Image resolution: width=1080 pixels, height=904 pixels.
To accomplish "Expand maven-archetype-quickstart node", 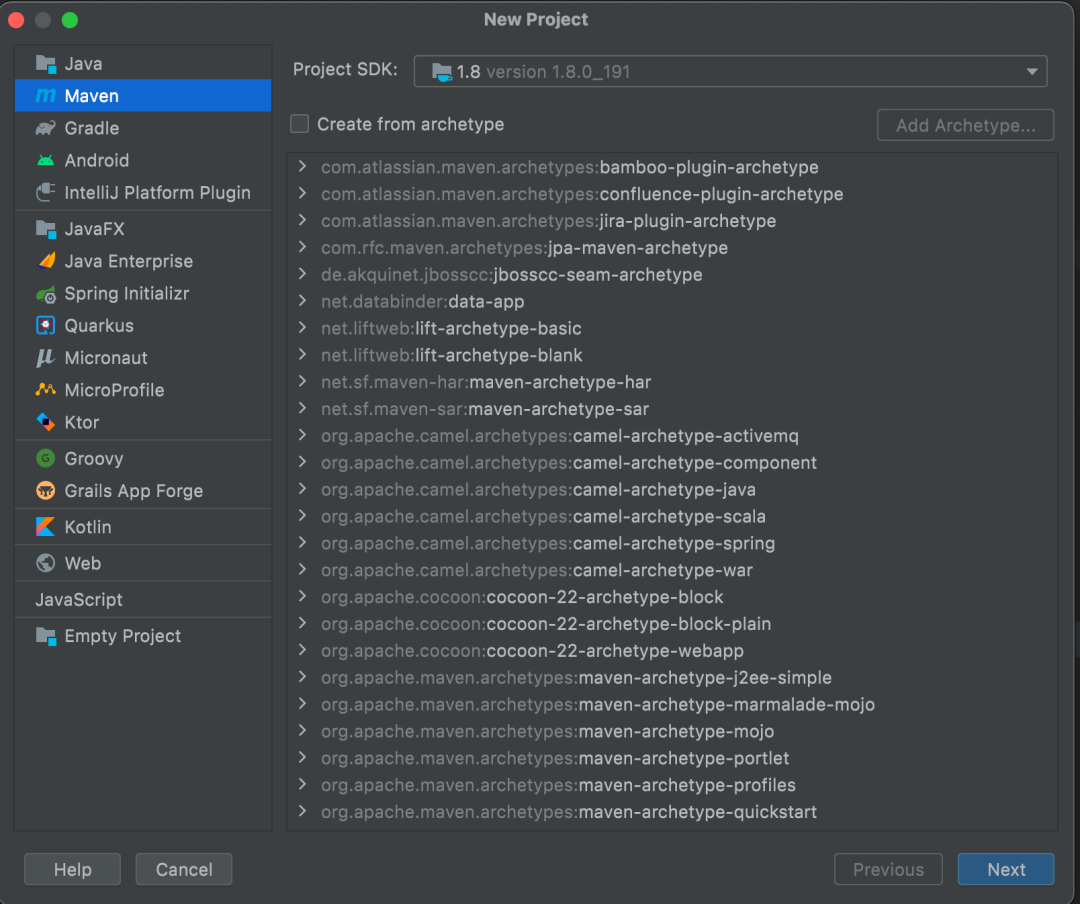I will [302, 812].
